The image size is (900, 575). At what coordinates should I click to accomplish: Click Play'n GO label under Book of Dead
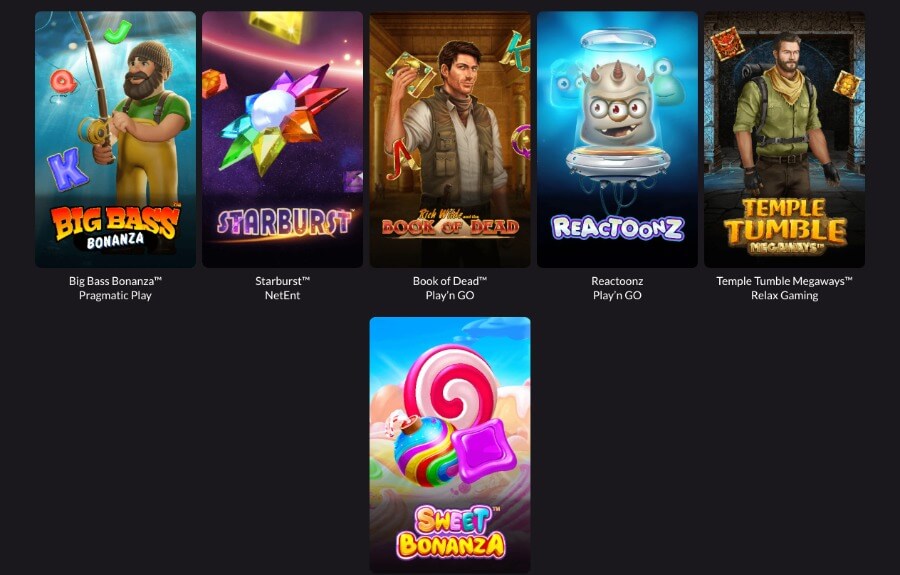[x=450, y=296]
